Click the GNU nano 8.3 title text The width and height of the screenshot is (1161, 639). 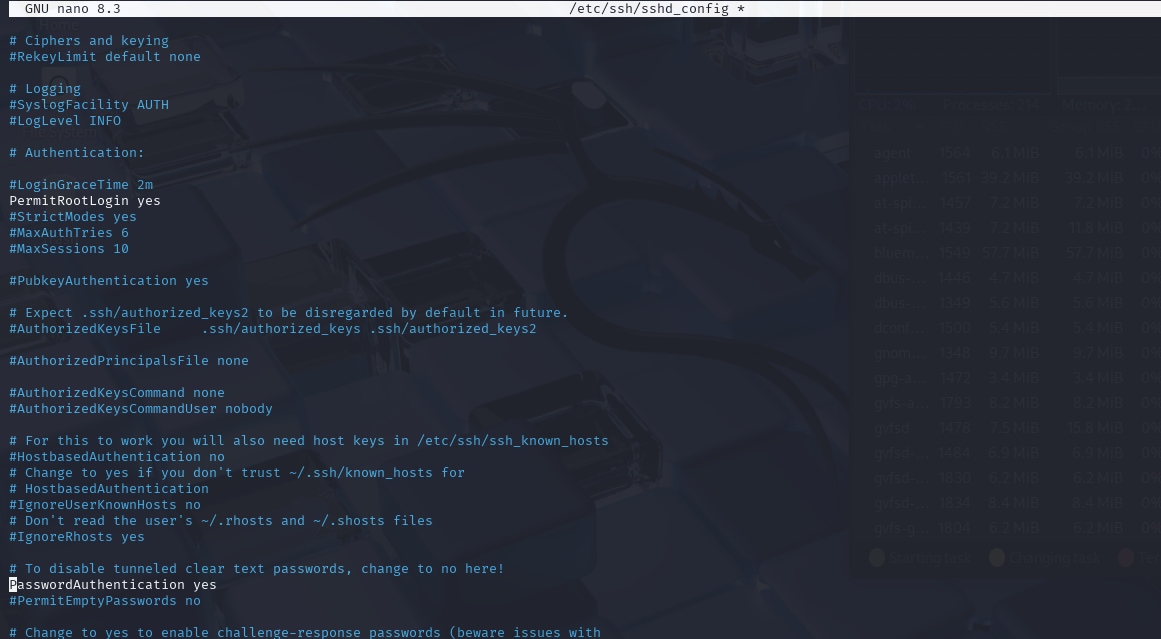click(72, 9)
